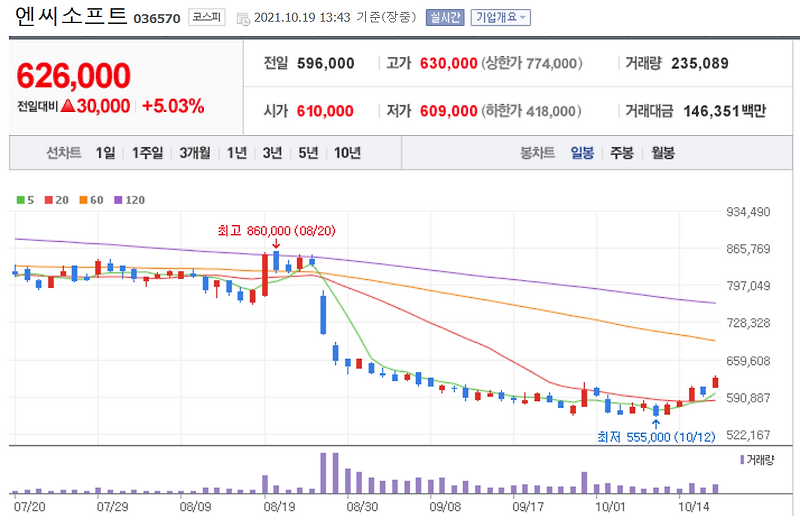Click the 934,490 price axis label

coord(748,212)
